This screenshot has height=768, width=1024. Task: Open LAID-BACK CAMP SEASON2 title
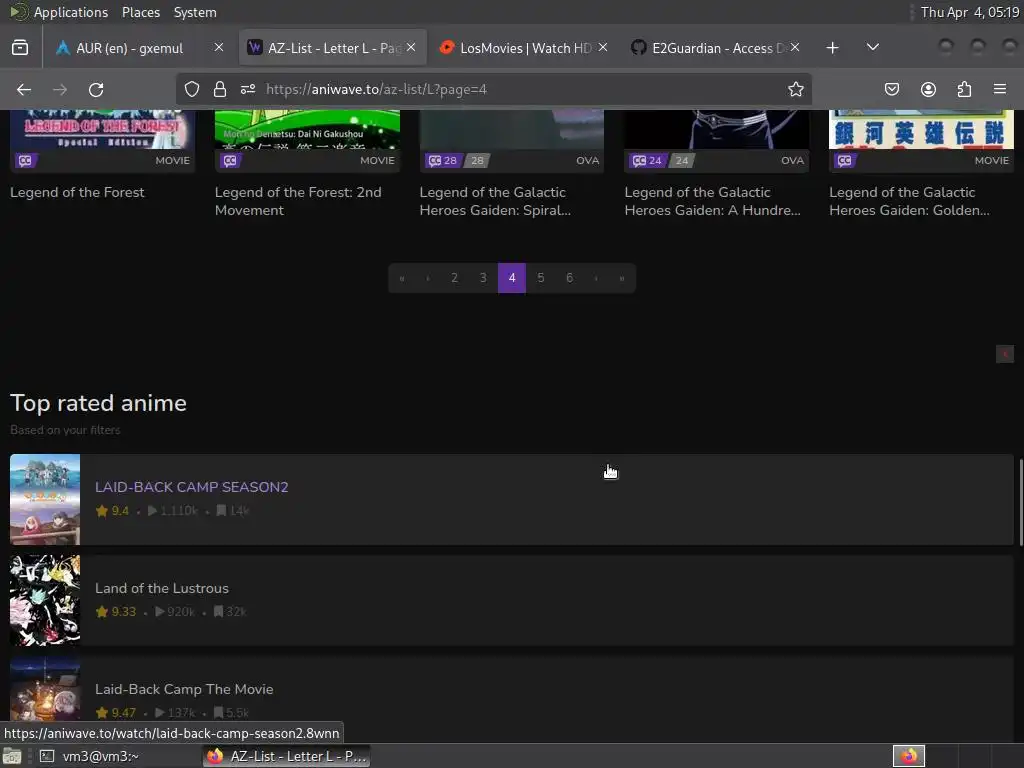191,487
